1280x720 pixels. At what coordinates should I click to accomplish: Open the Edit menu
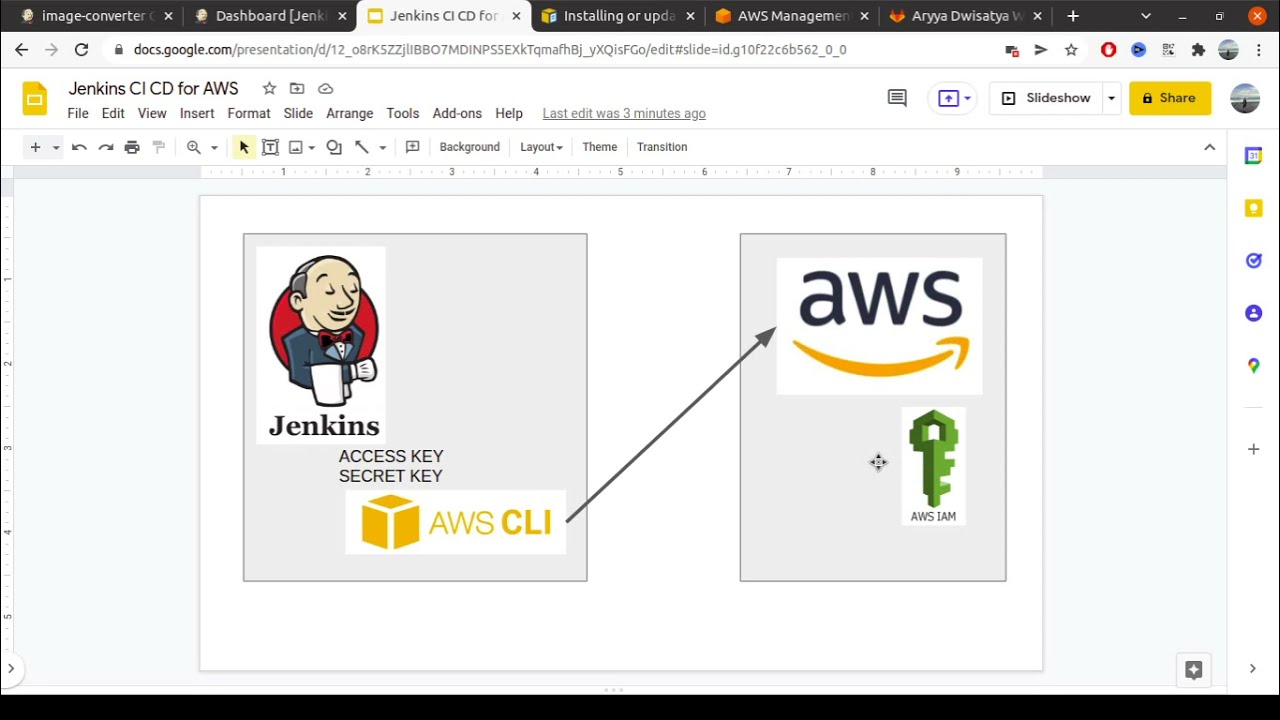tap(113, 113)
